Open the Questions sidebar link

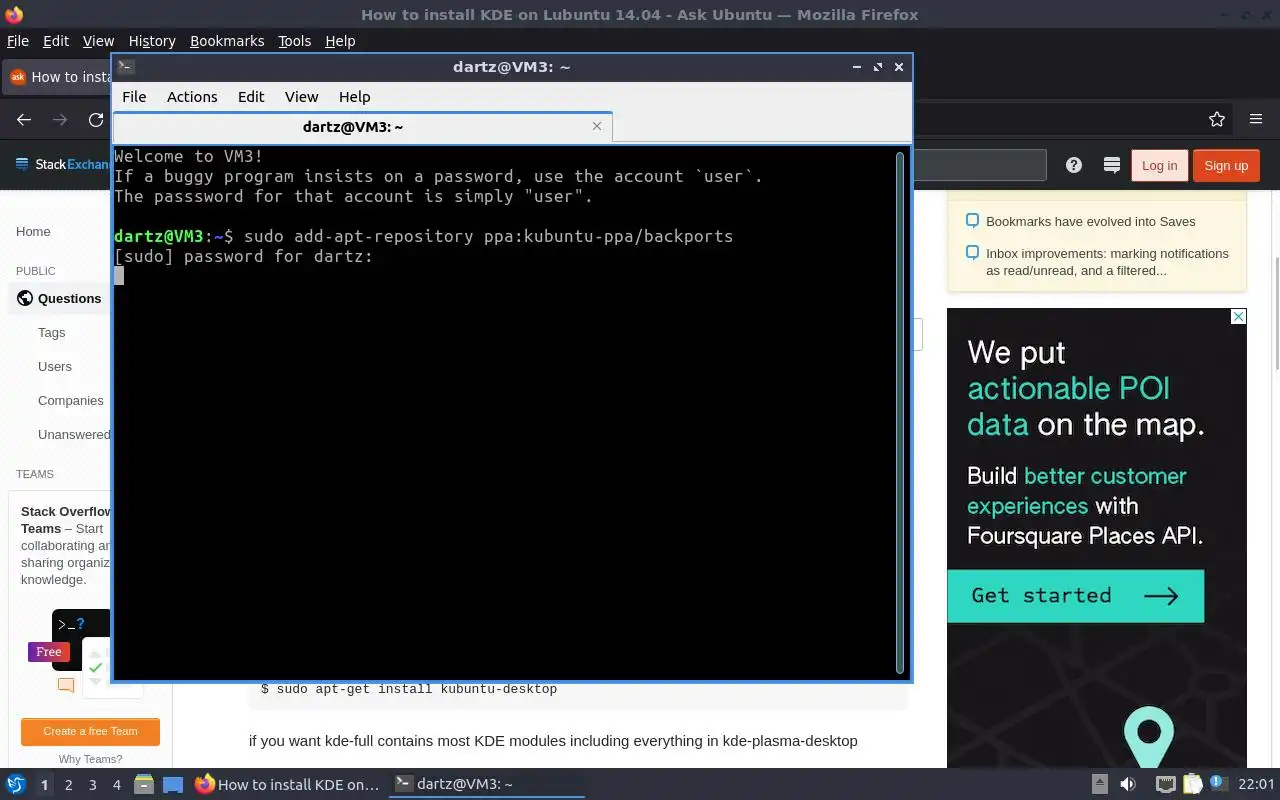[69, 298]
